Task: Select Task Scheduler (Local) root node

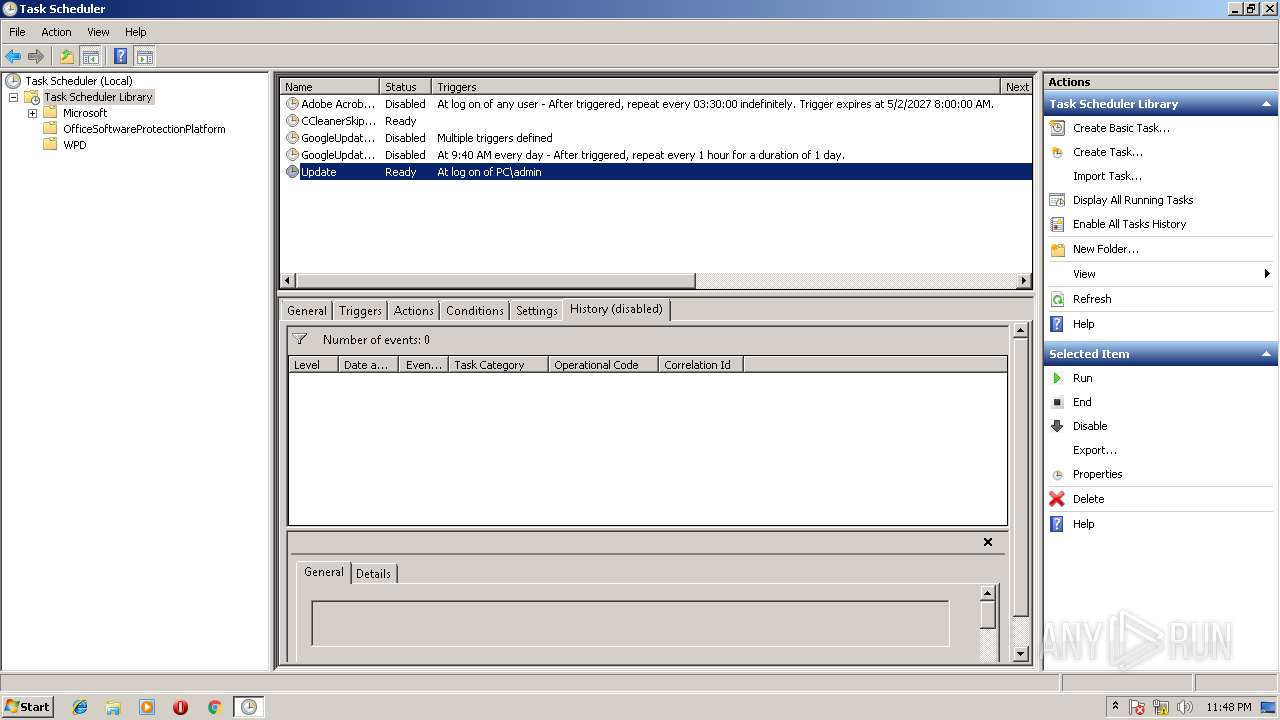Action: point(78,81)
